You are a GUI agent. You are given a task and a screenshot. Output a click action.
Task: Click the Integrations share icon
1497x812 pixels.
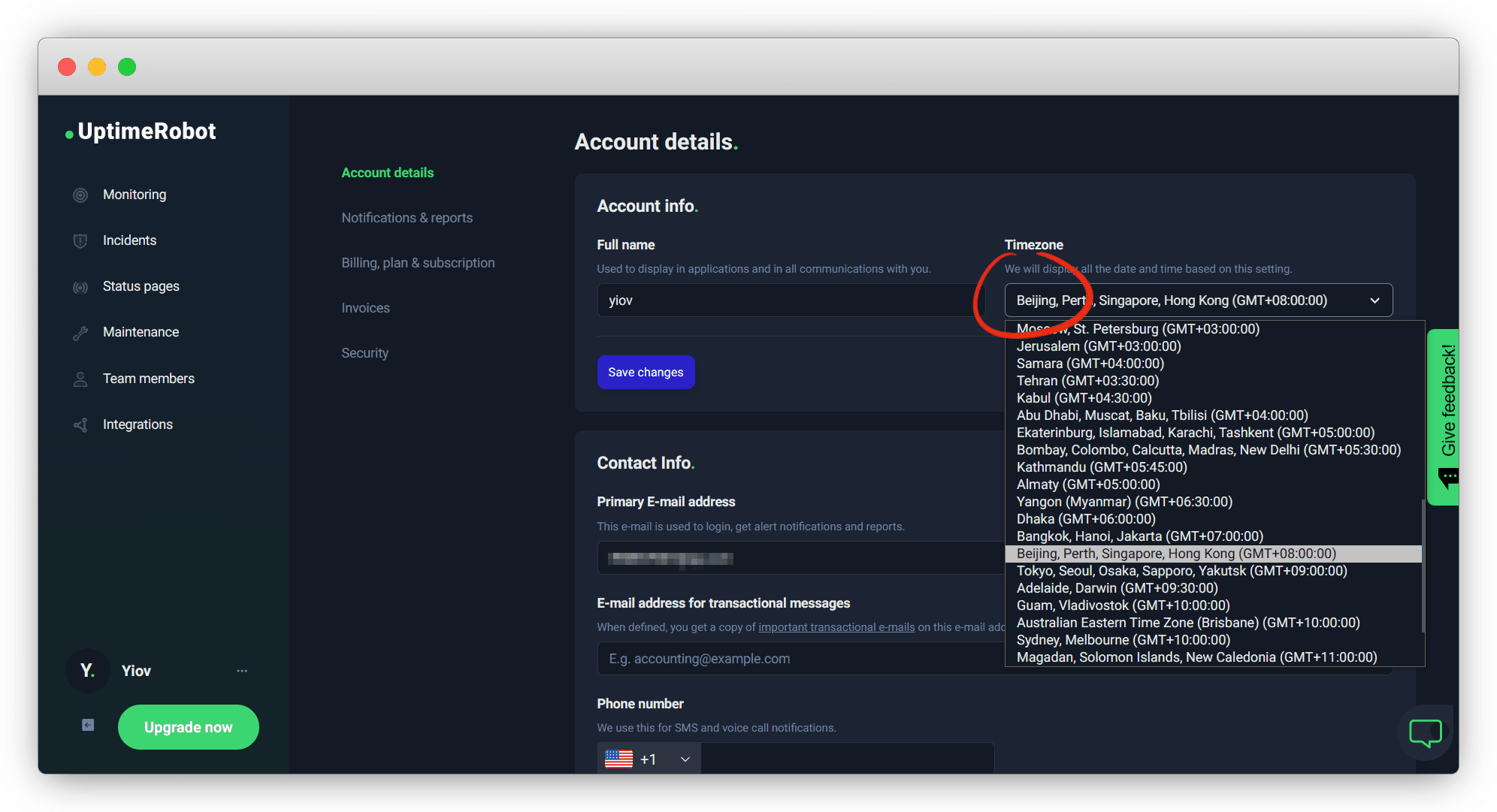[80, 425]
